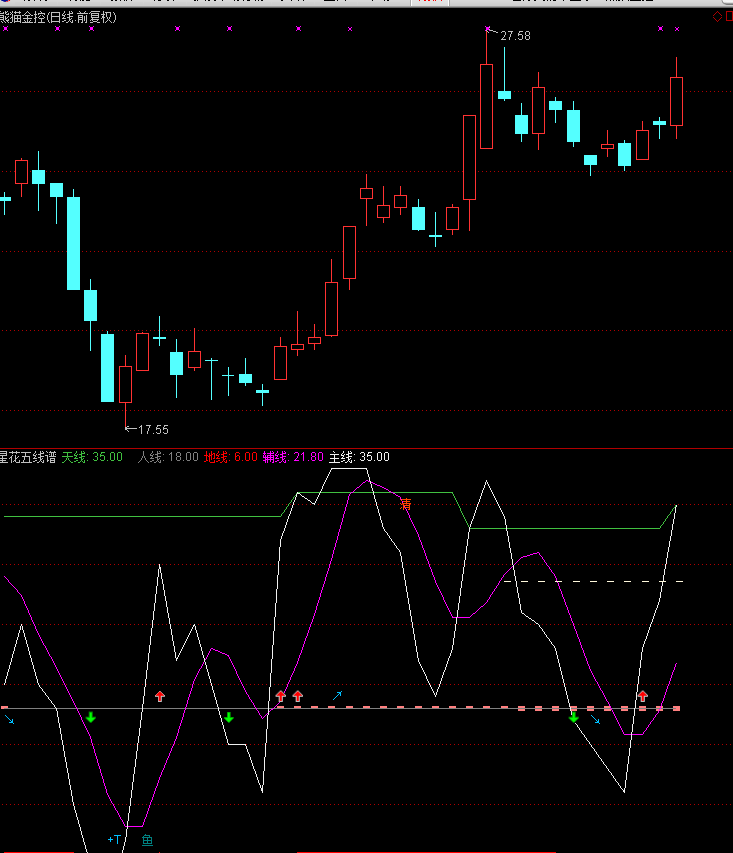
Task: Click the middle green down arrow signal
Action: (x=229, y=718)
